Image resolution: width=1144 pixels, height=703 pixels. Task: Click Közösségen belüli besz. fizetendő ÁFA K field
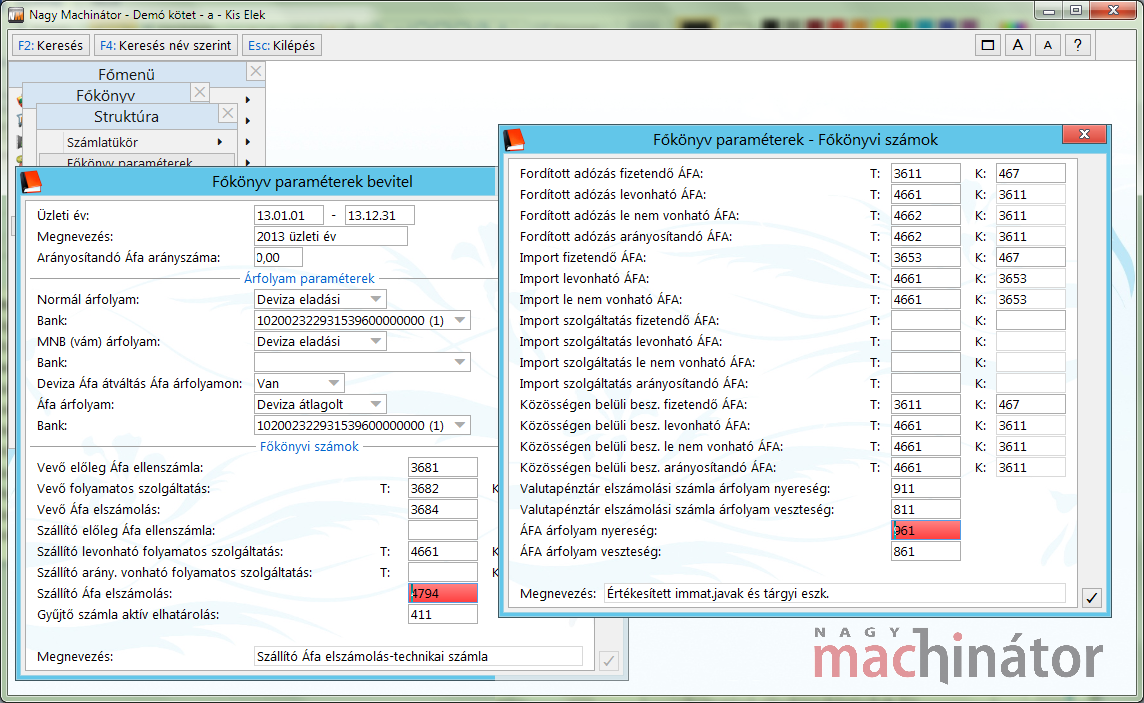(x=1030, y=404)
